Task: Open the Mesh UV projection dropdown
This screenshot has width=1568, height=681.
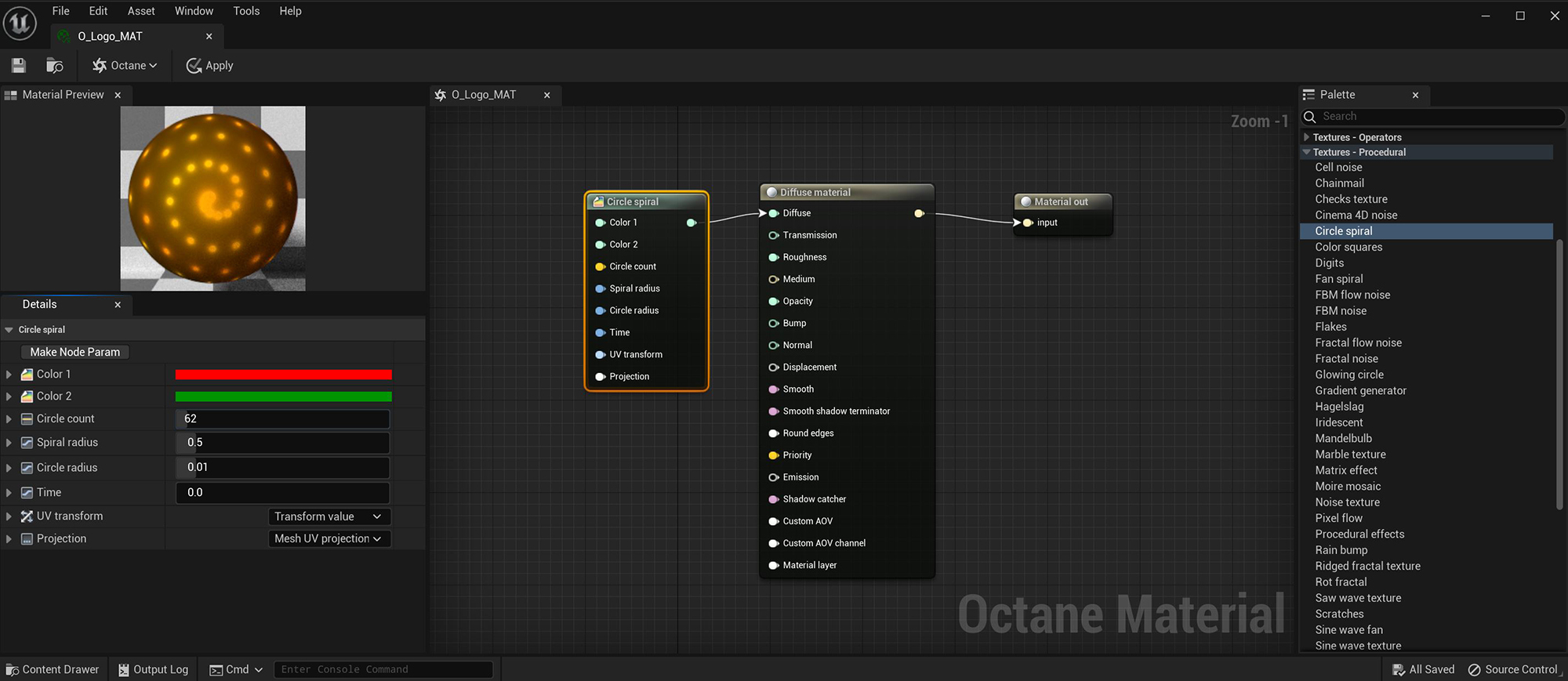Action: tap(328, 538)
